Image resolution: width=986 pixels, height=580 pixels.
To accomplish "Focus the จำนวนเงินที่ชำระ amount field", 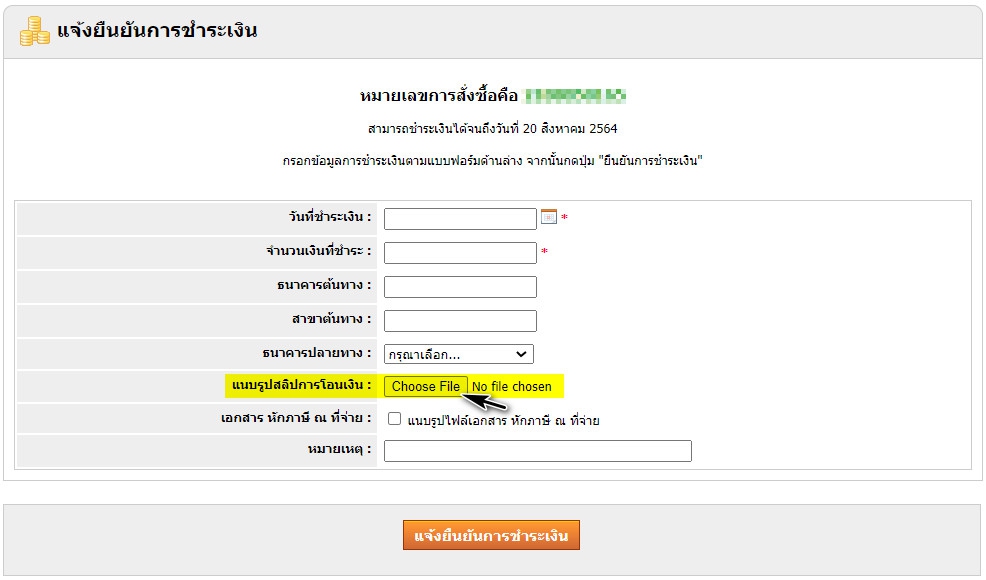I will 460,253.
